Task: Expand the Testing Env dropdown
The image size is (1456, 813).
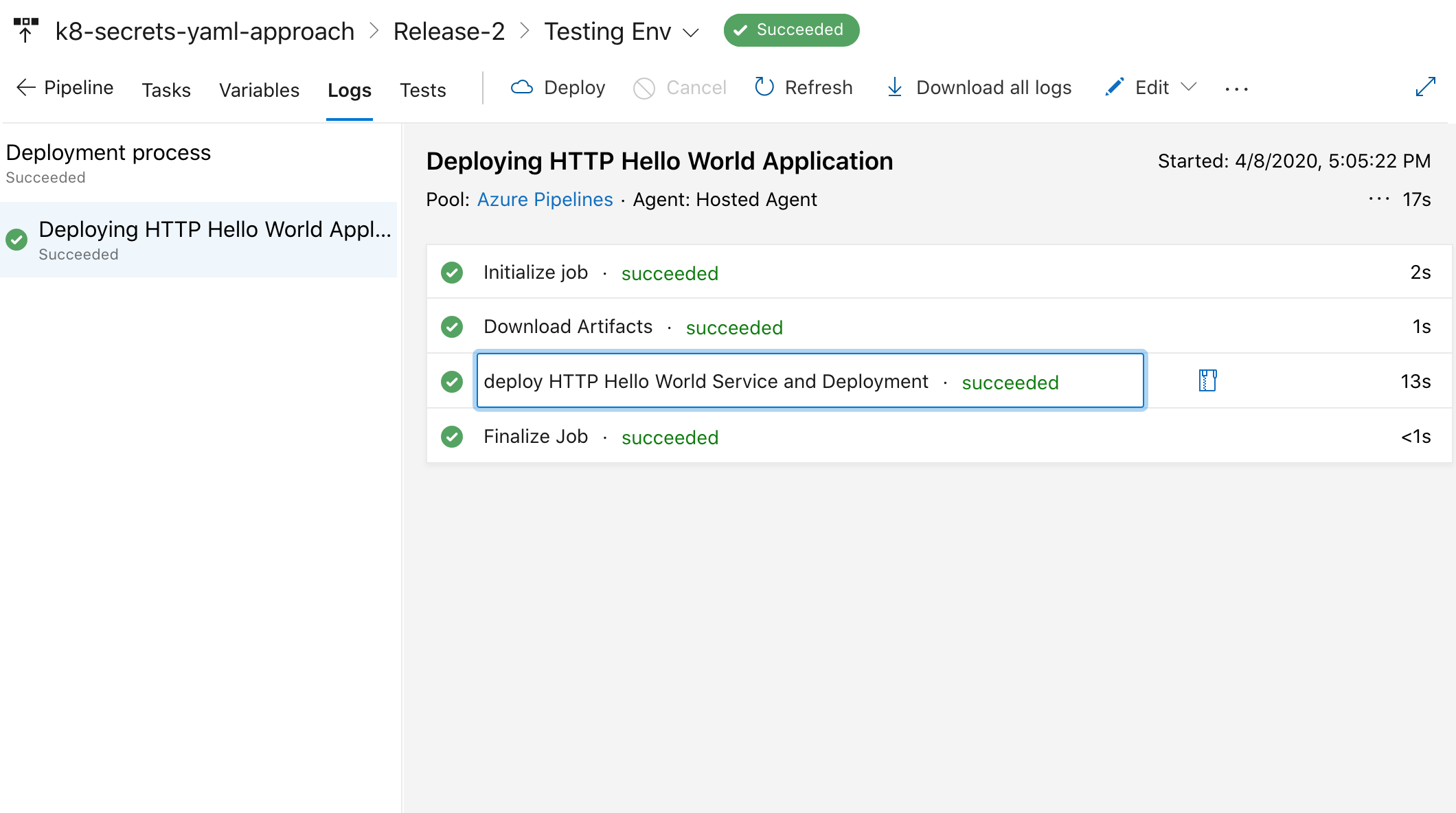Action: tap(691, 32)
